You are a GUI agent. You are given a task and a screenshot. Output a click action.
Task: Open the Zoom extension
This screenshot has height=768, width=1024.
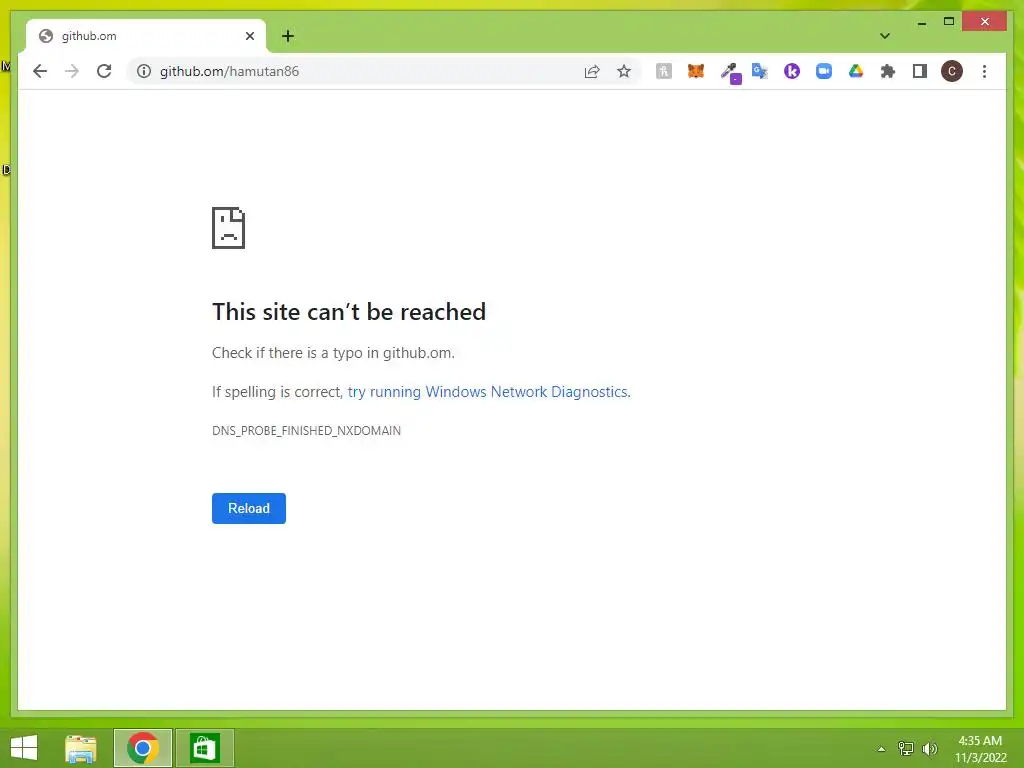(x=824, y=71)
